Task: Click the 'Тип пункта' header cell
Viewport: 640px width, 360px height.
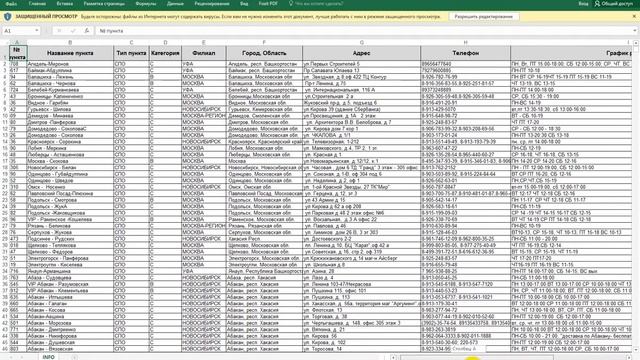Action: pyautogui.click(x=131, y=53)
